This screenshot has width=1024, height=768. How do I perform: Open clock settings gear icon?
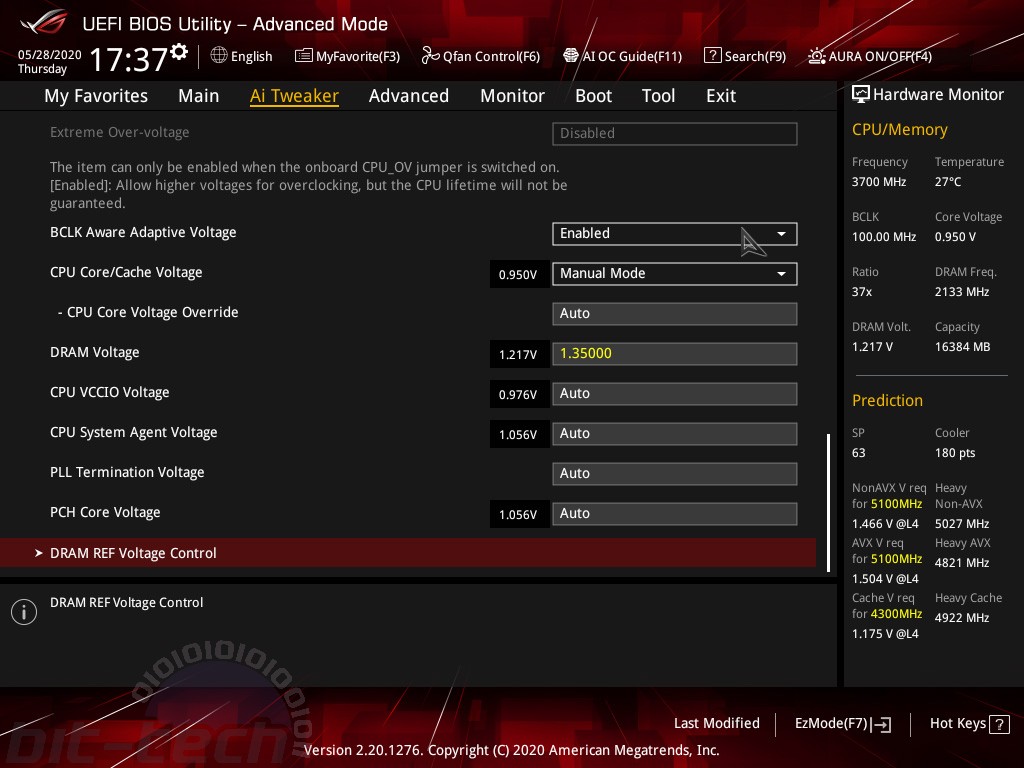(x=179, y=52)
